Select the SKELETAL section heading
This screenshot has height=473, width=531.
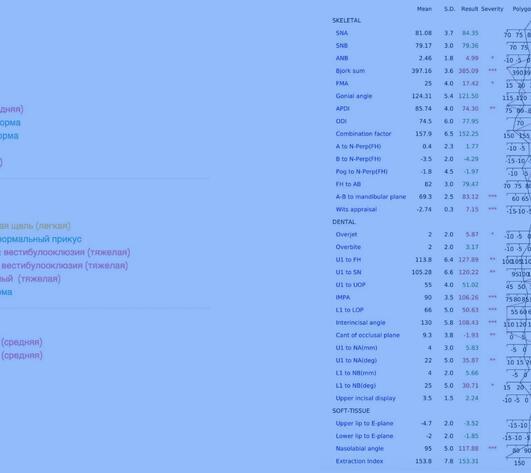[346, 20]
